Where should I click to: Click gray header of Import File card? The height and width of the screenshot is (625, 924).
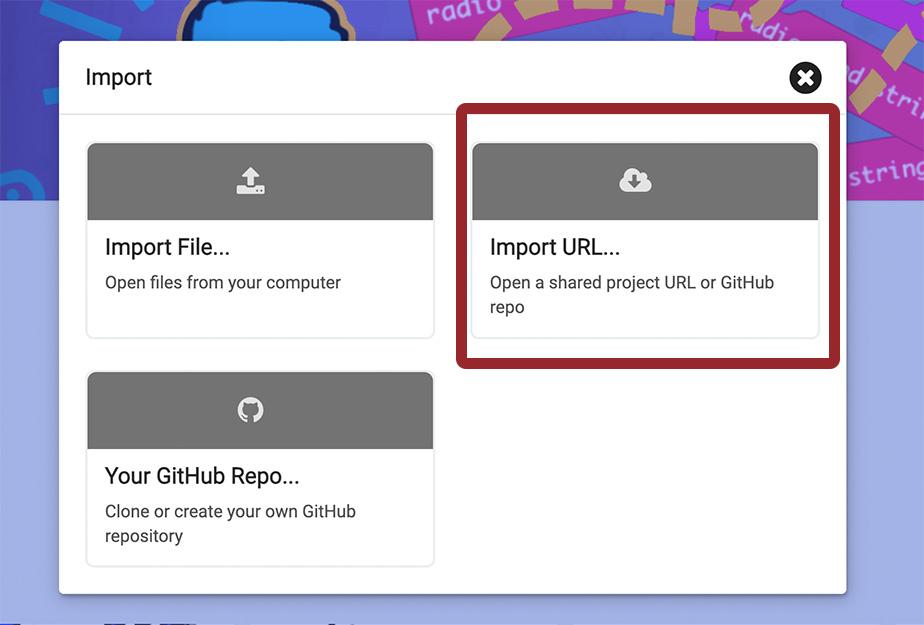(x=260, y=181)
